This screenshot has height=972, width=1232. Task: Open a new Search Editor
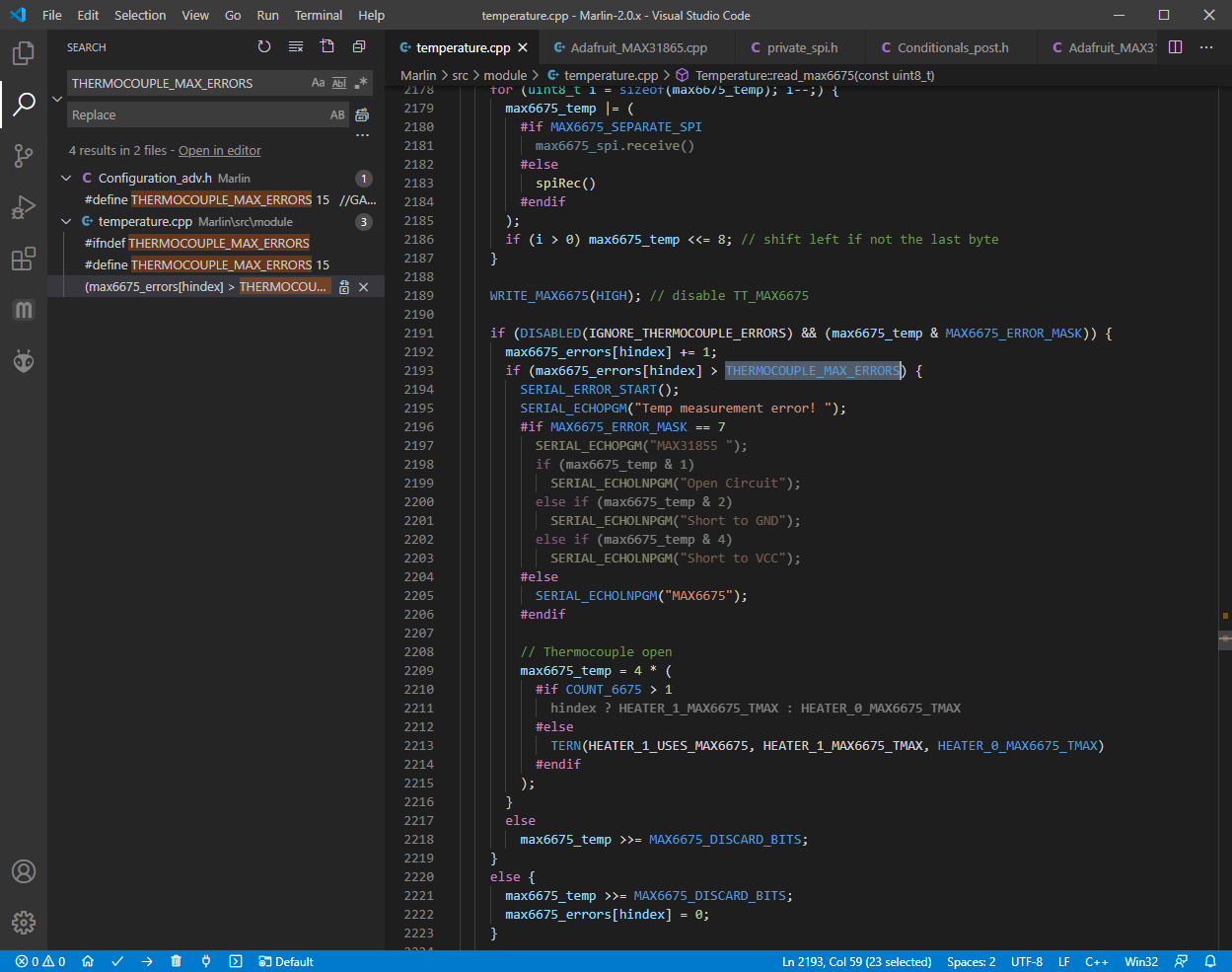point(326,46)
